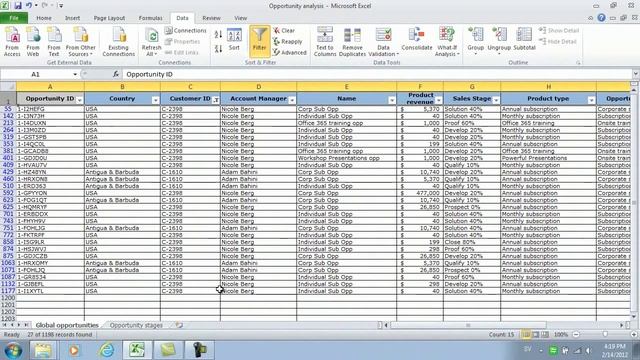640x360 pixels.
Task: Click the horizontal scrollbar
Action: coord(468,325)
